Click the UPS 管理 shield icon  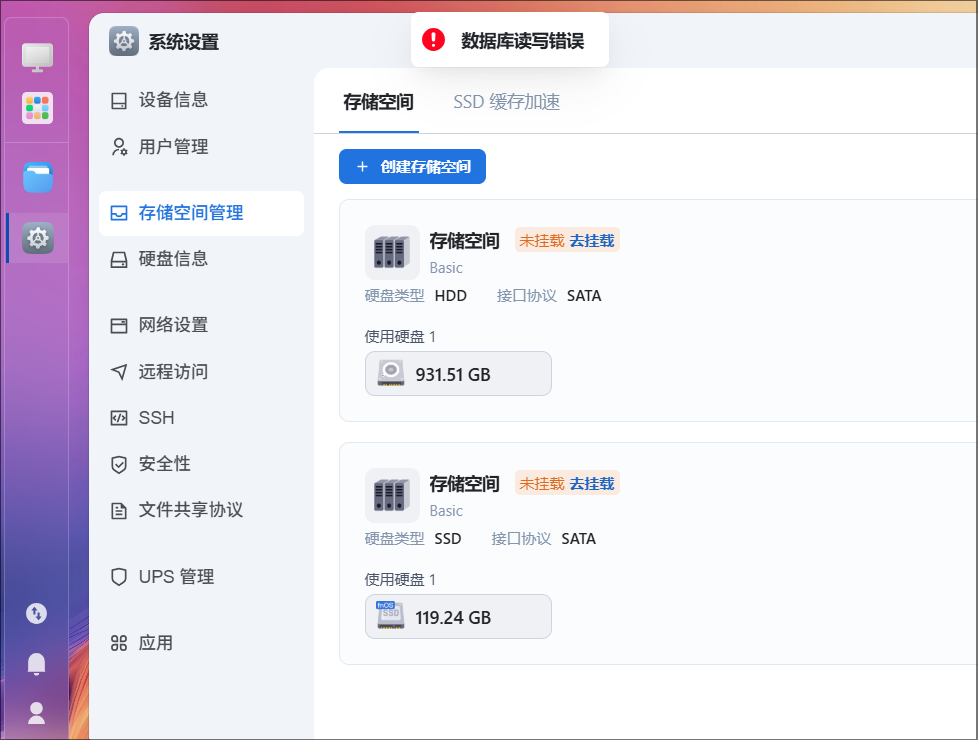(x=119, y=577)
